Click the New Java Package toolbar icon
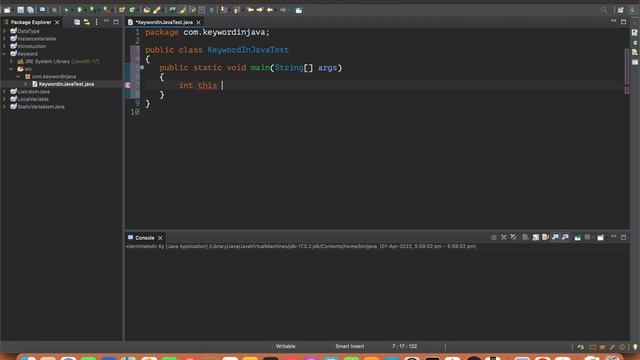Image resolution: width=640 pixels, height=360 pixels. [122, 10]
